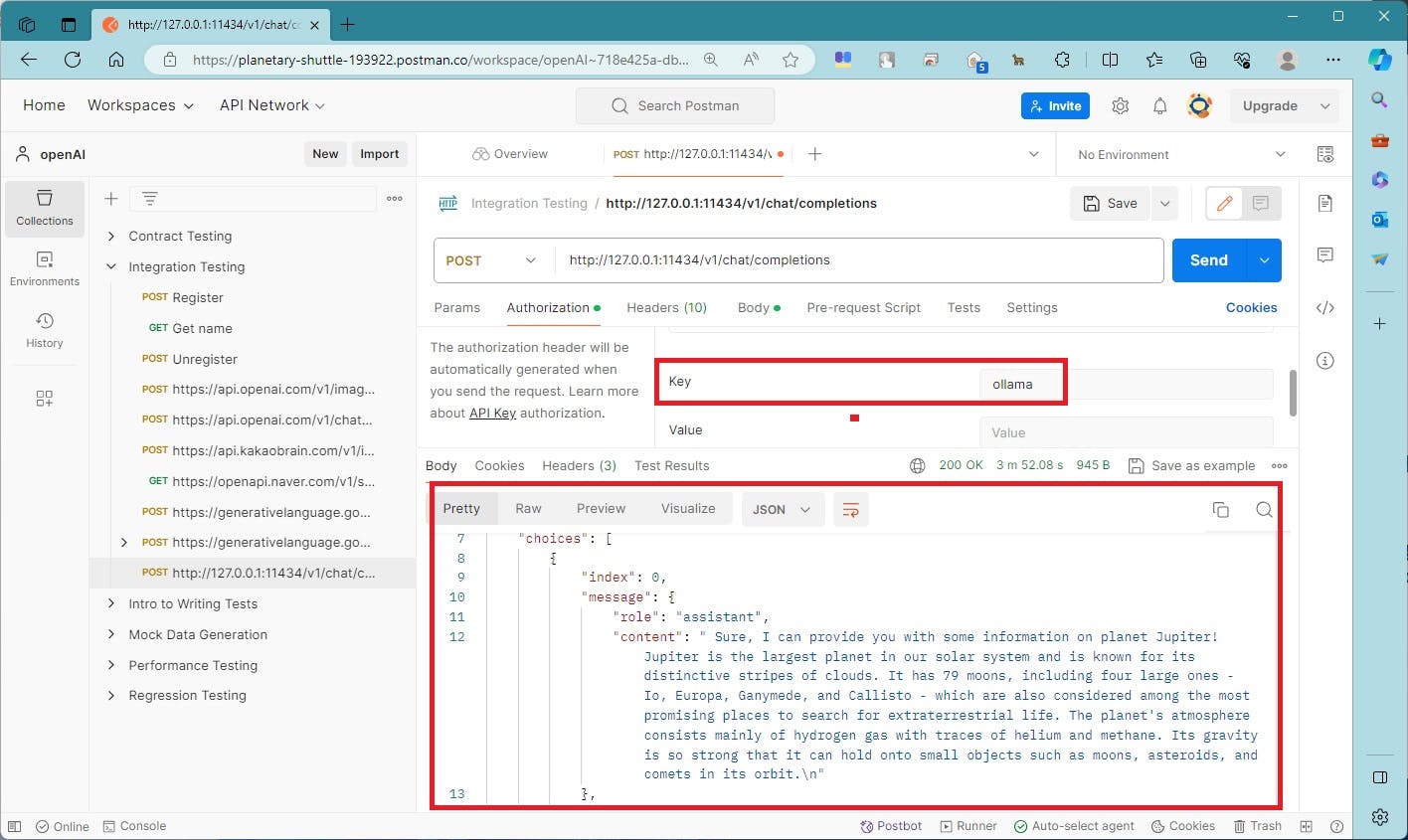Expand the Contract Testing collection

click(x=111, y=237)
